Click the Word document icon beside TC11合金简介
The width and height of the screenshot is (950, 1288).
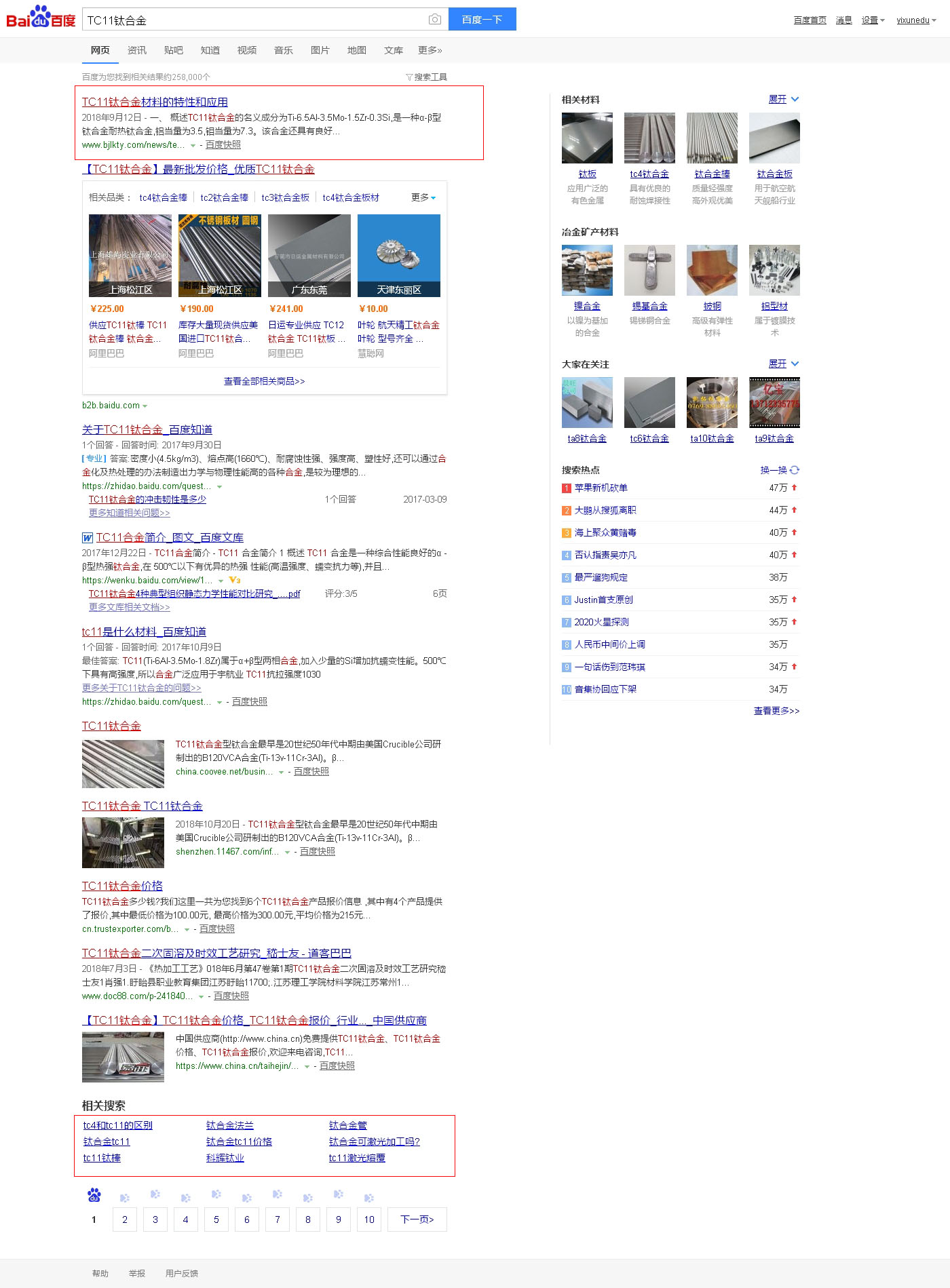(x=88, y=538)
